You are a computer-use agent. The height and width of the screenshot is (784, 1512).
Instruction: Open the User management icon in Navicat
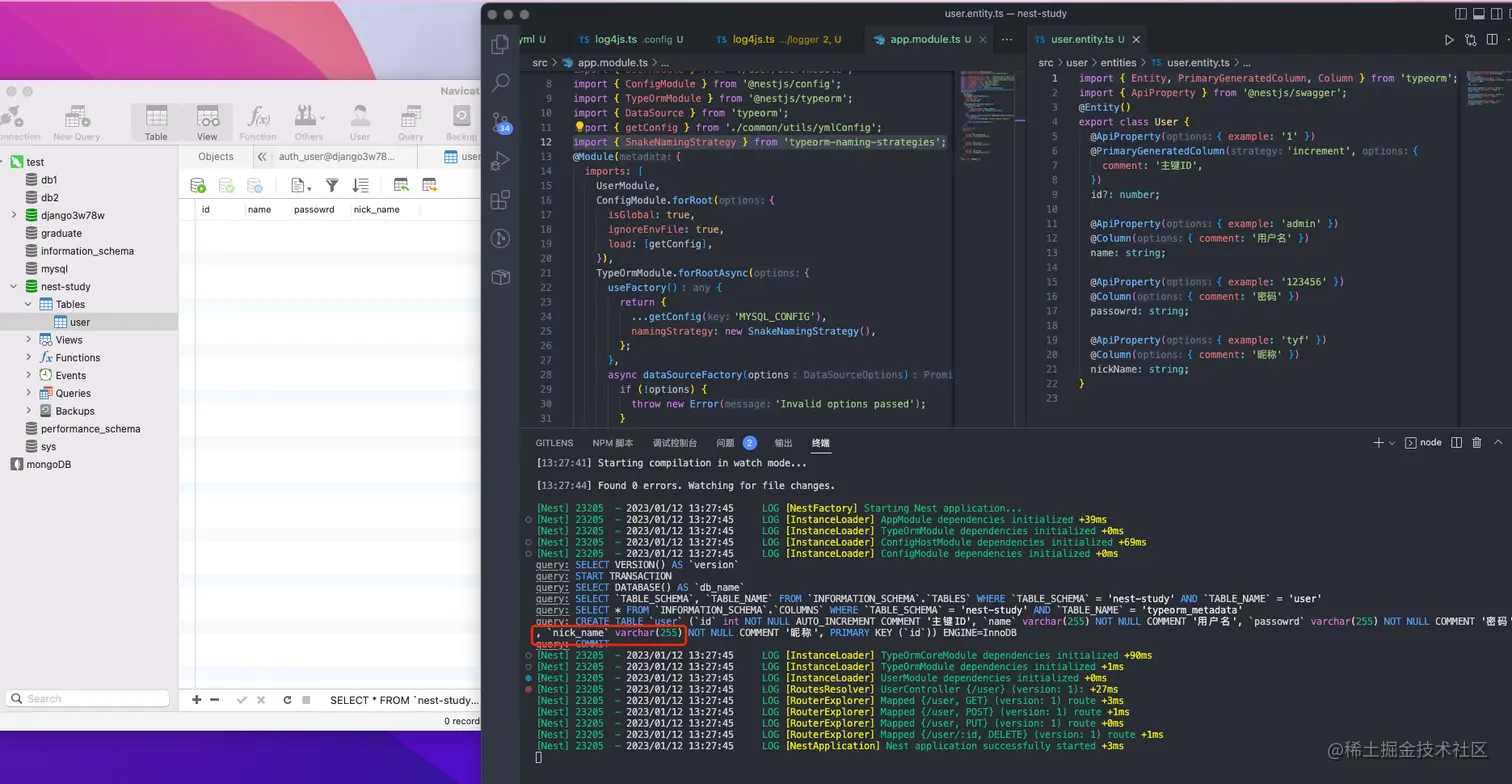[x=360, y=123]
